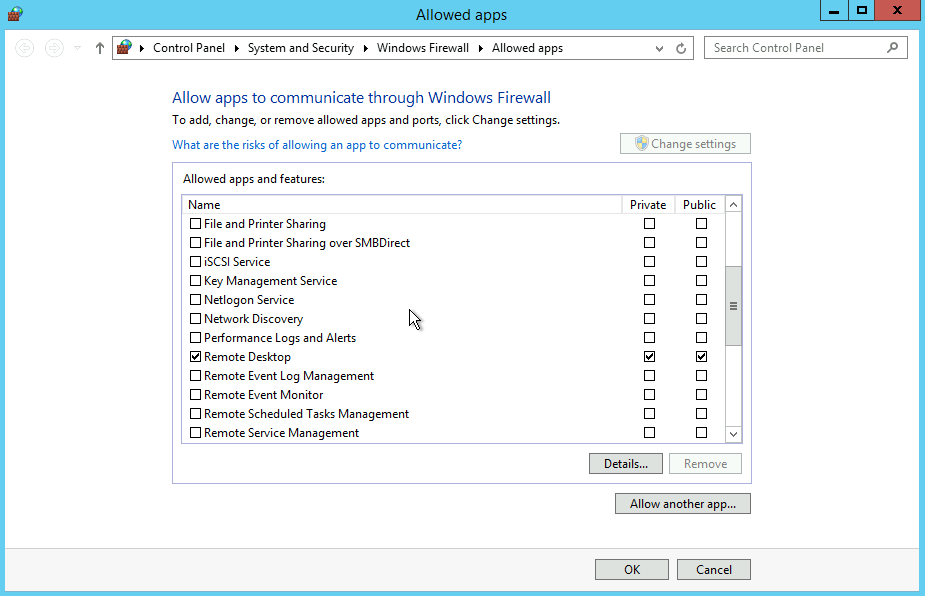Screen dimensions: 925x596
Task: Click the Change settings button
Action: point(685,143)
